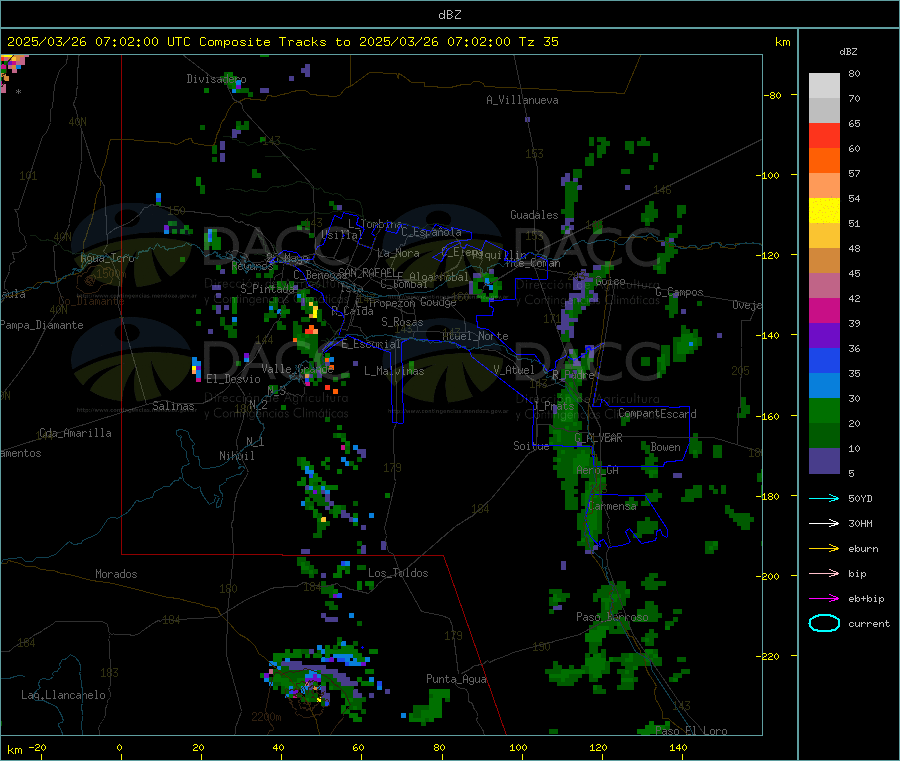Image resolution: width=900 pixels, height=761 pixels.
Task: Click the 'El_Desvio' map label
Action: (234, 379)
